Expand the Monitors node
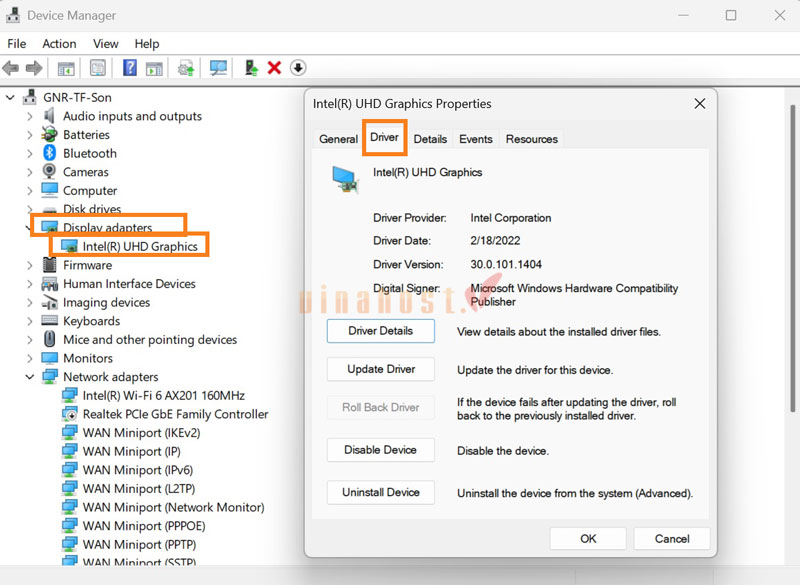 [x=30, y=358]
